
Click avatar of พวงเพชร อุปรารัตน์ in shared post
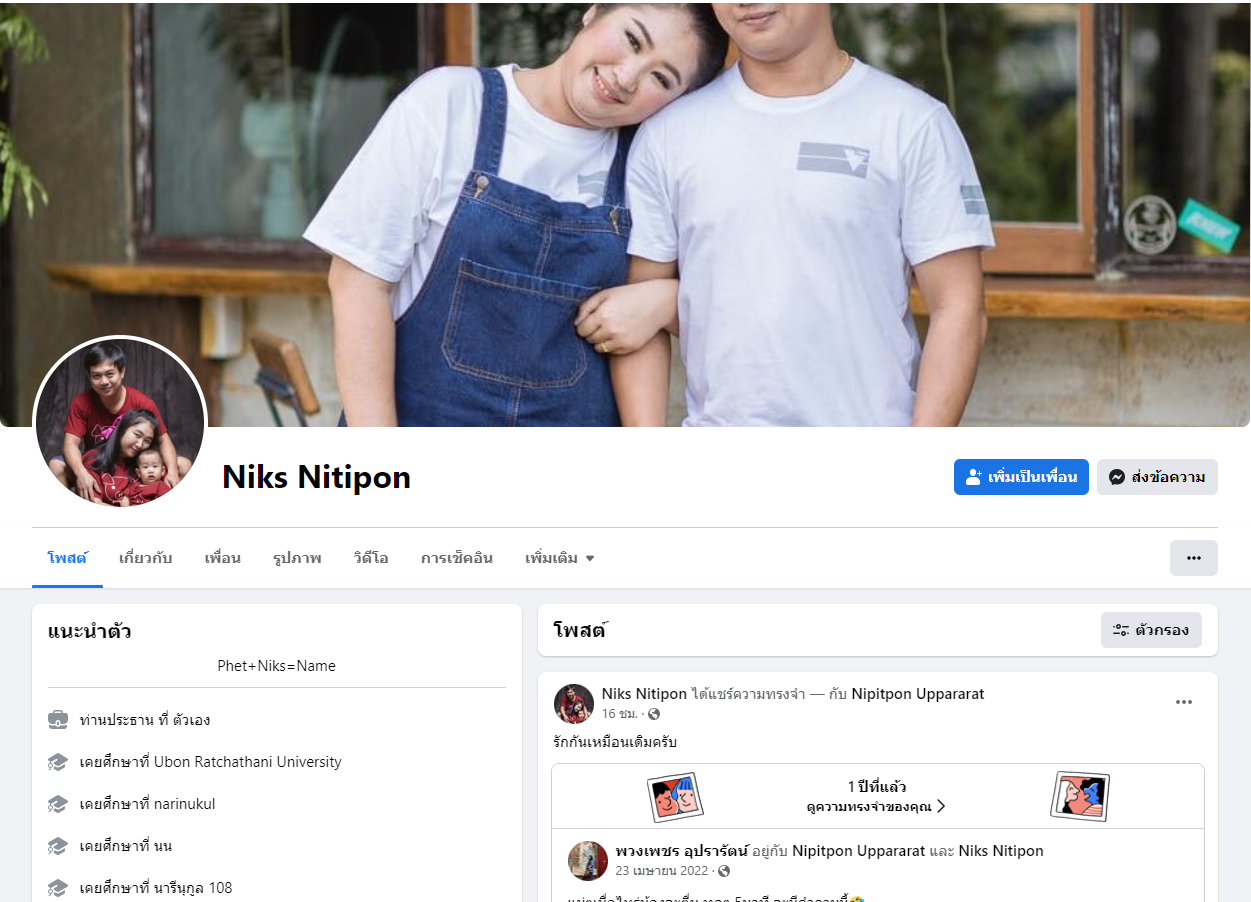(588, 861)
